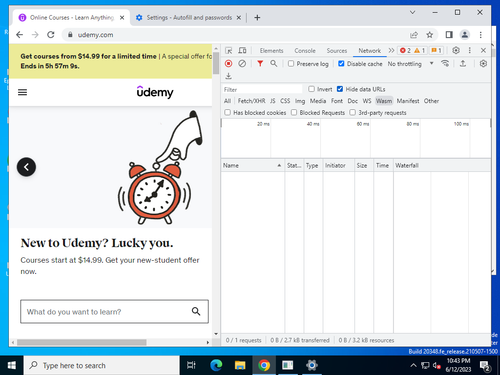Clear the network log
Viewport: 500px width, 375px height.
click(x=242, y=63)
